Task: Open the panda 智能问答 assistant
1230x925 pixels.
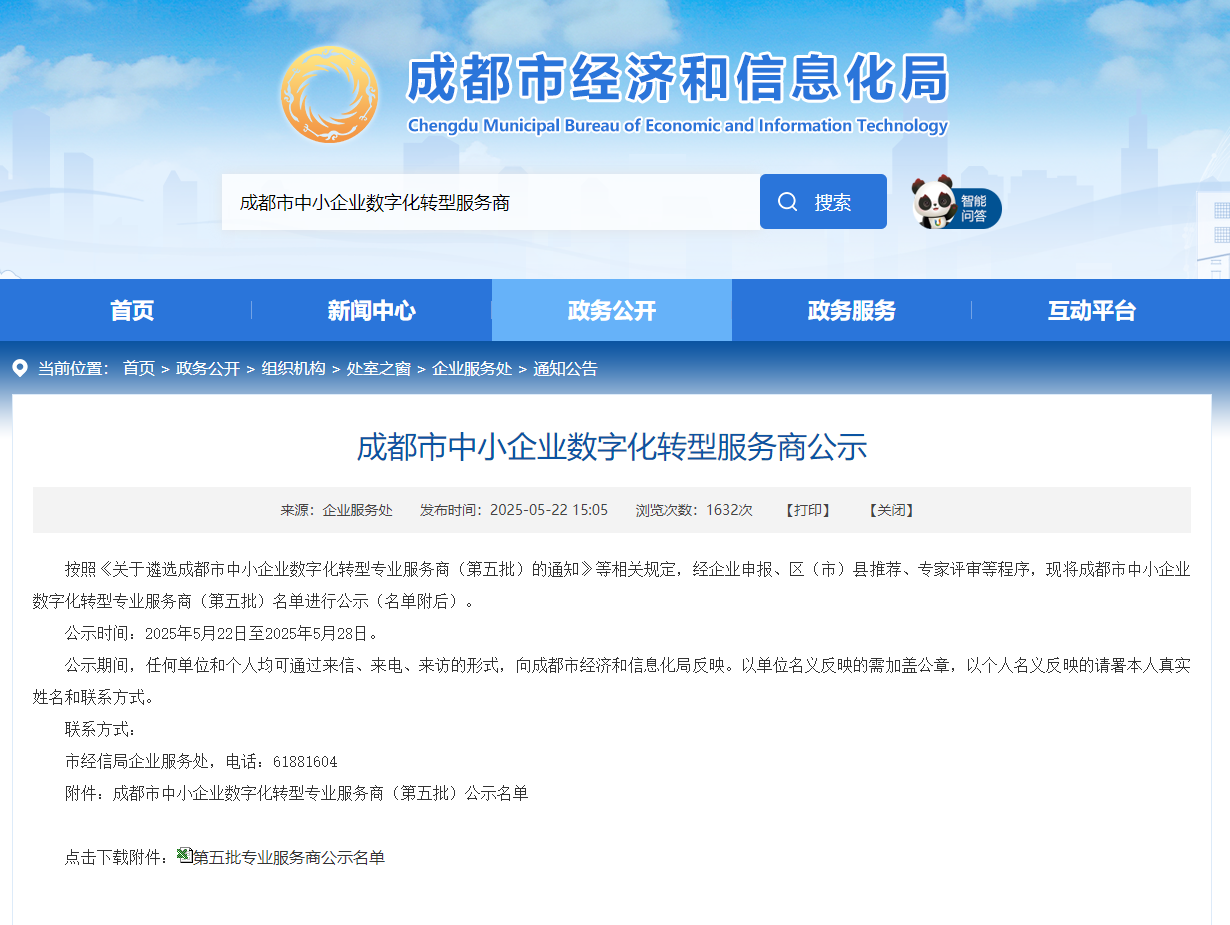Action: (x=955, y=204)
